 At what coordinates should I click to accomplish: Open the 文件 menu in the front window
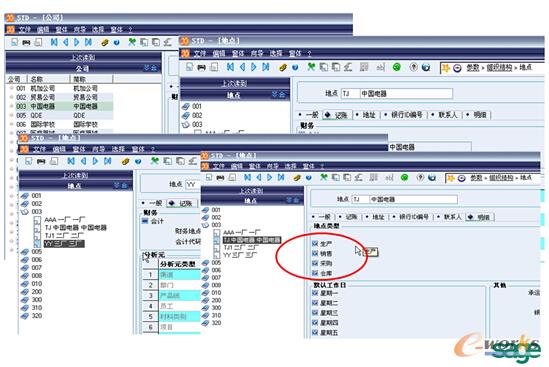pyautogui.click(x=218, y=166)
